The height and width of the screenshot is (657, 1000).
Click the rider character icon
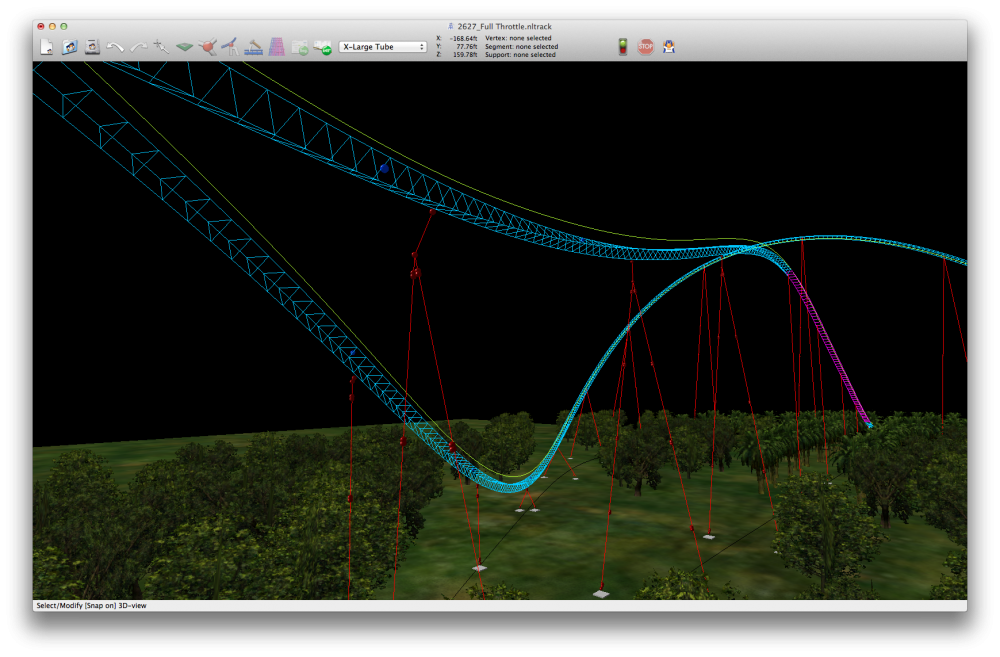pyautogui.click(x=669, y=46)
